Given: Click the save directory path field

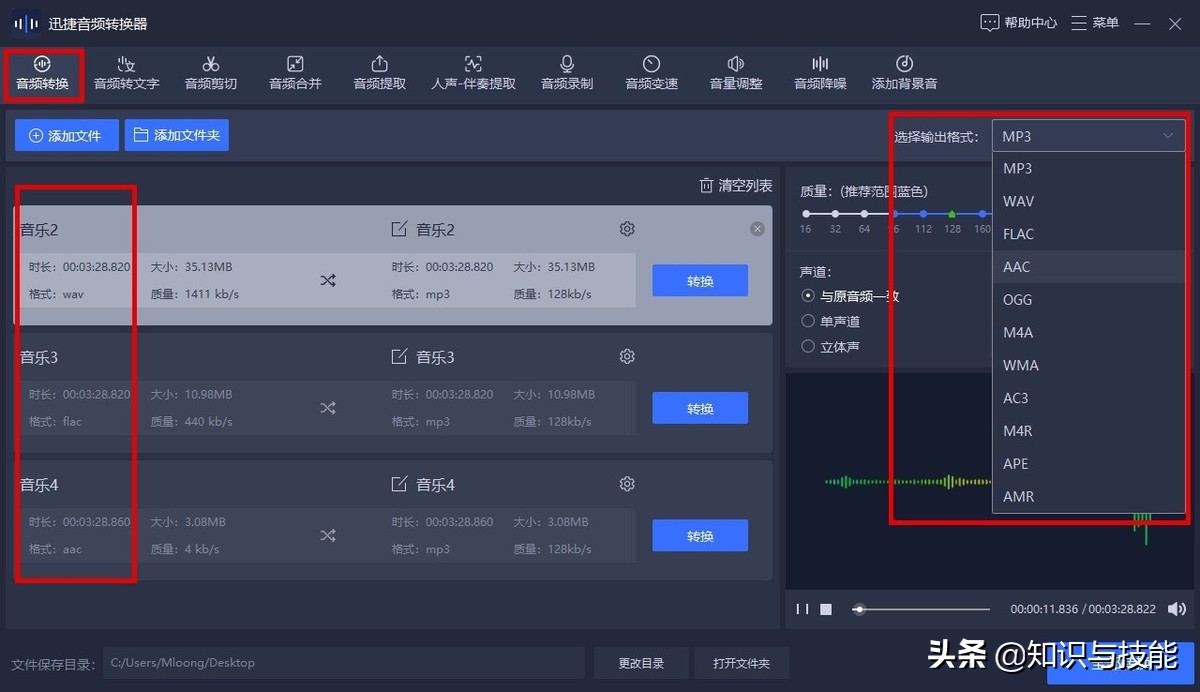Looking at the screenshot, I should point(344,663).
